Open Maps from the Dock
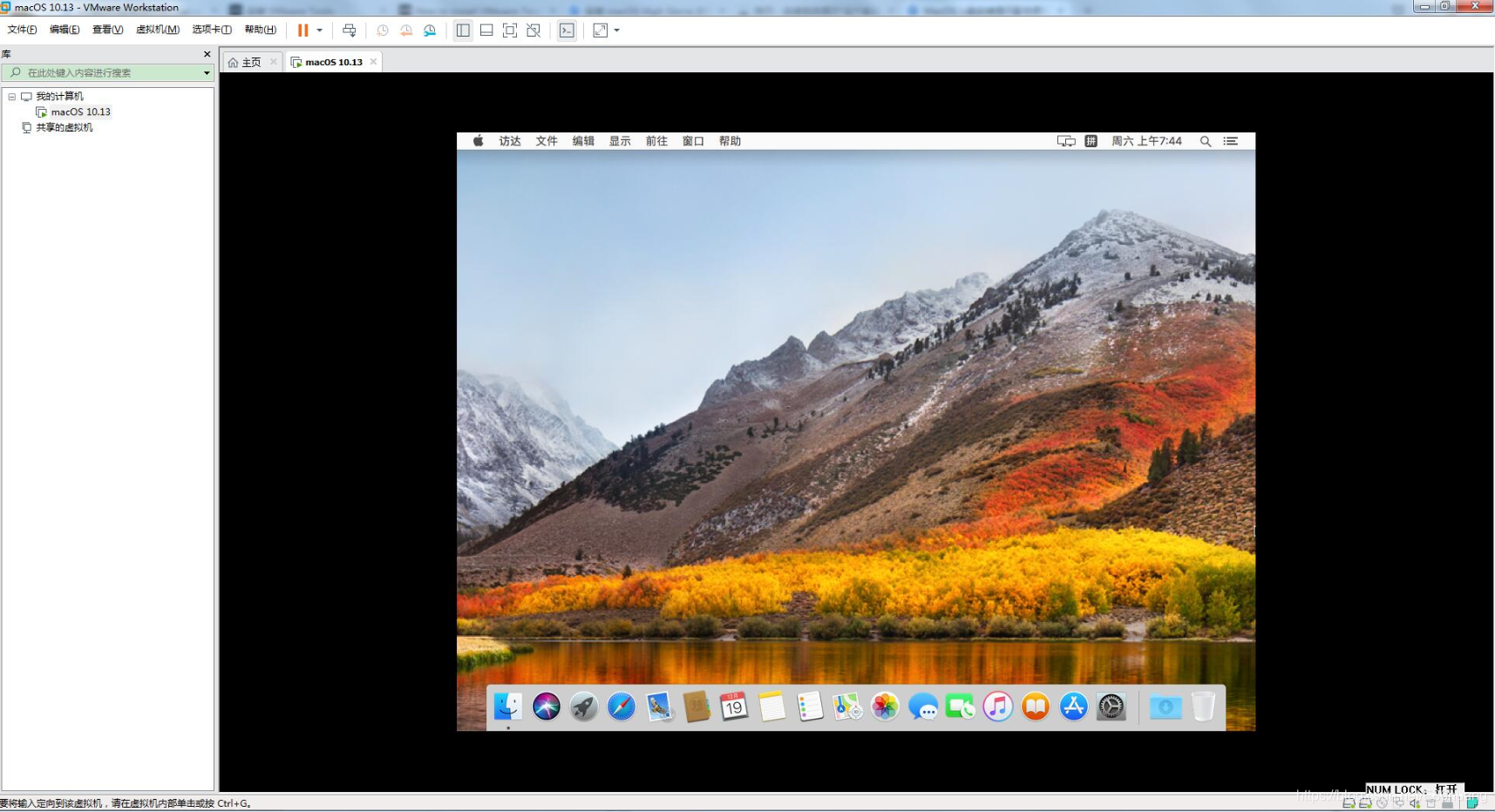This screenshot has width=1495, height=812. coord(847,707)
